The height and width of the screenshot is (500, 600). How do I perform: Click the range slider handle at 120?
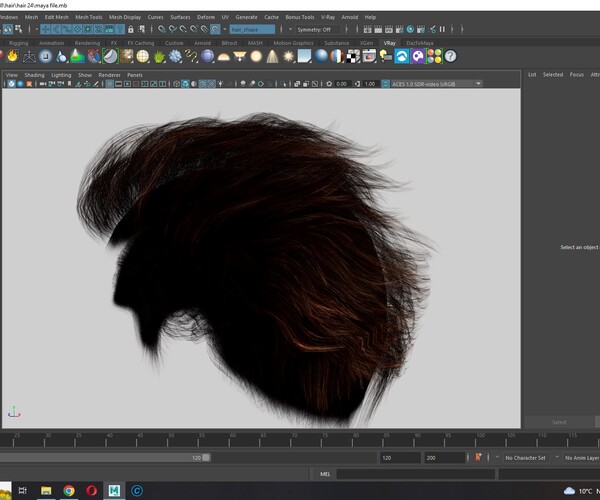click(206, 458)
